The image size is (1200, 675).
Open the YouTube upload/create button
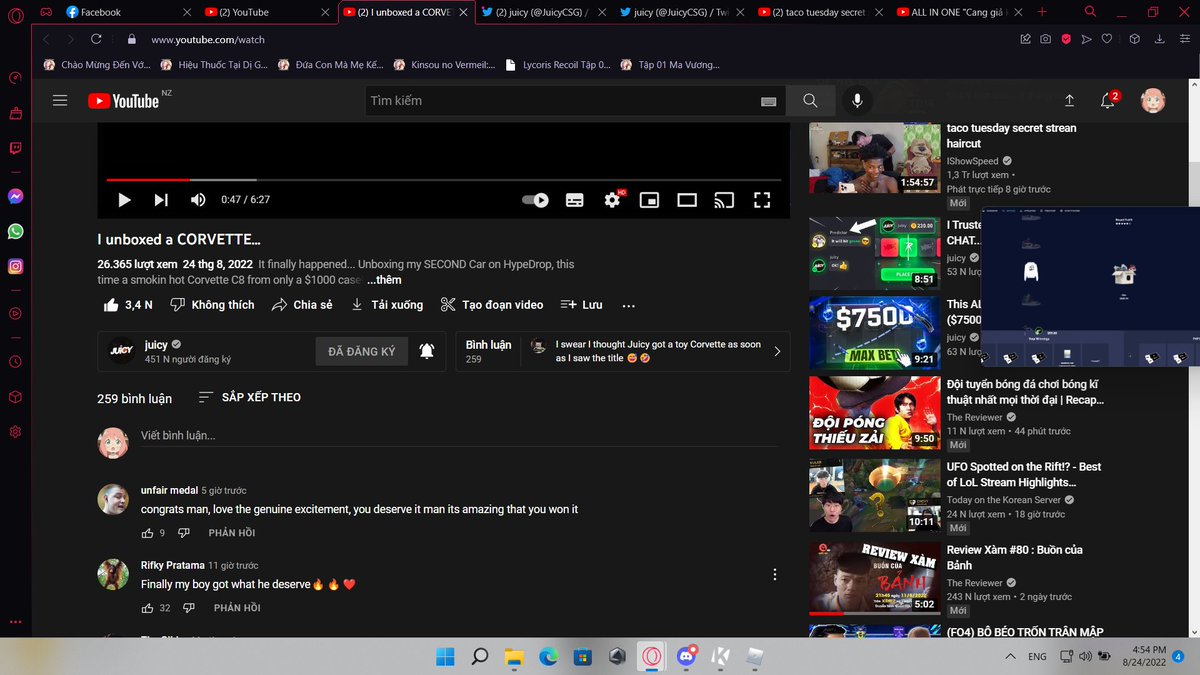click(x=1069, y=101)
